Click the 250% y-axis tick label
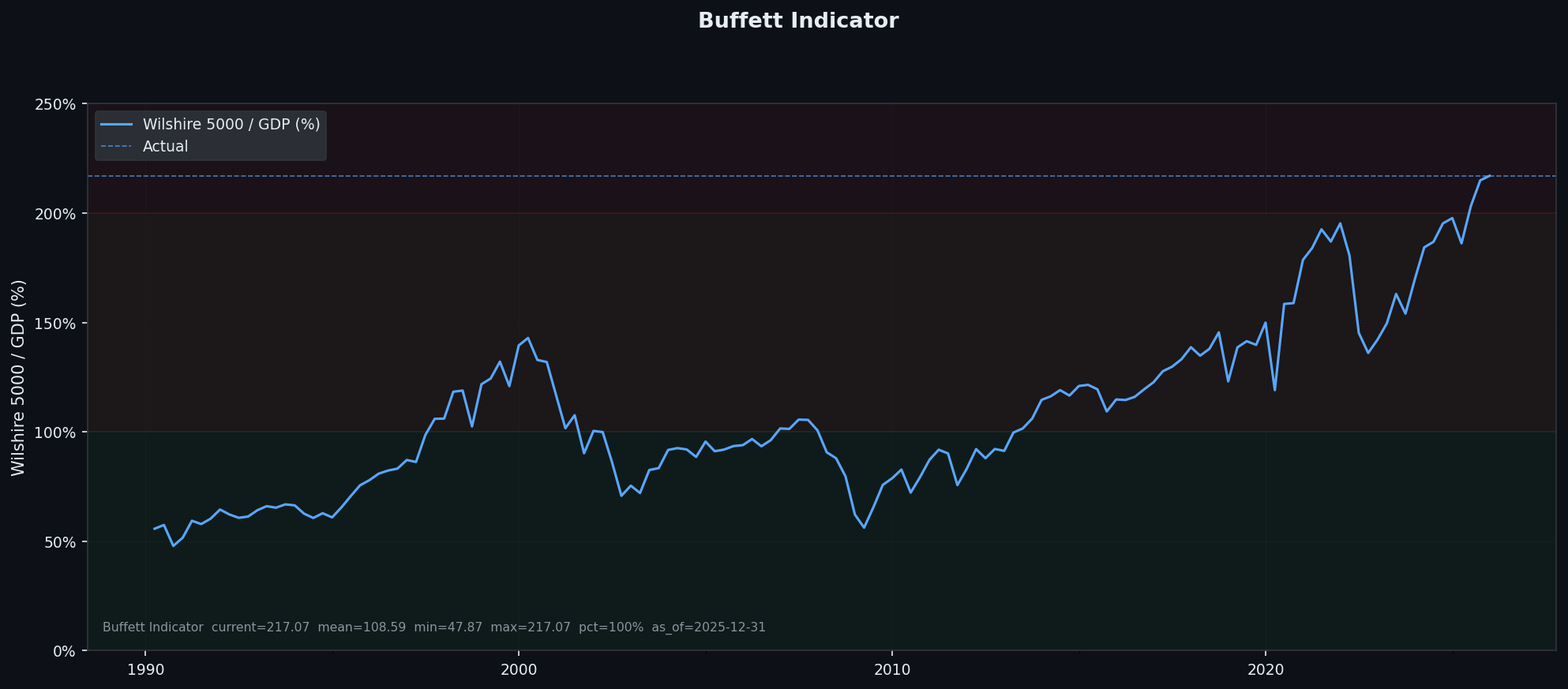The image size is (1568, 689). [57, 105]
